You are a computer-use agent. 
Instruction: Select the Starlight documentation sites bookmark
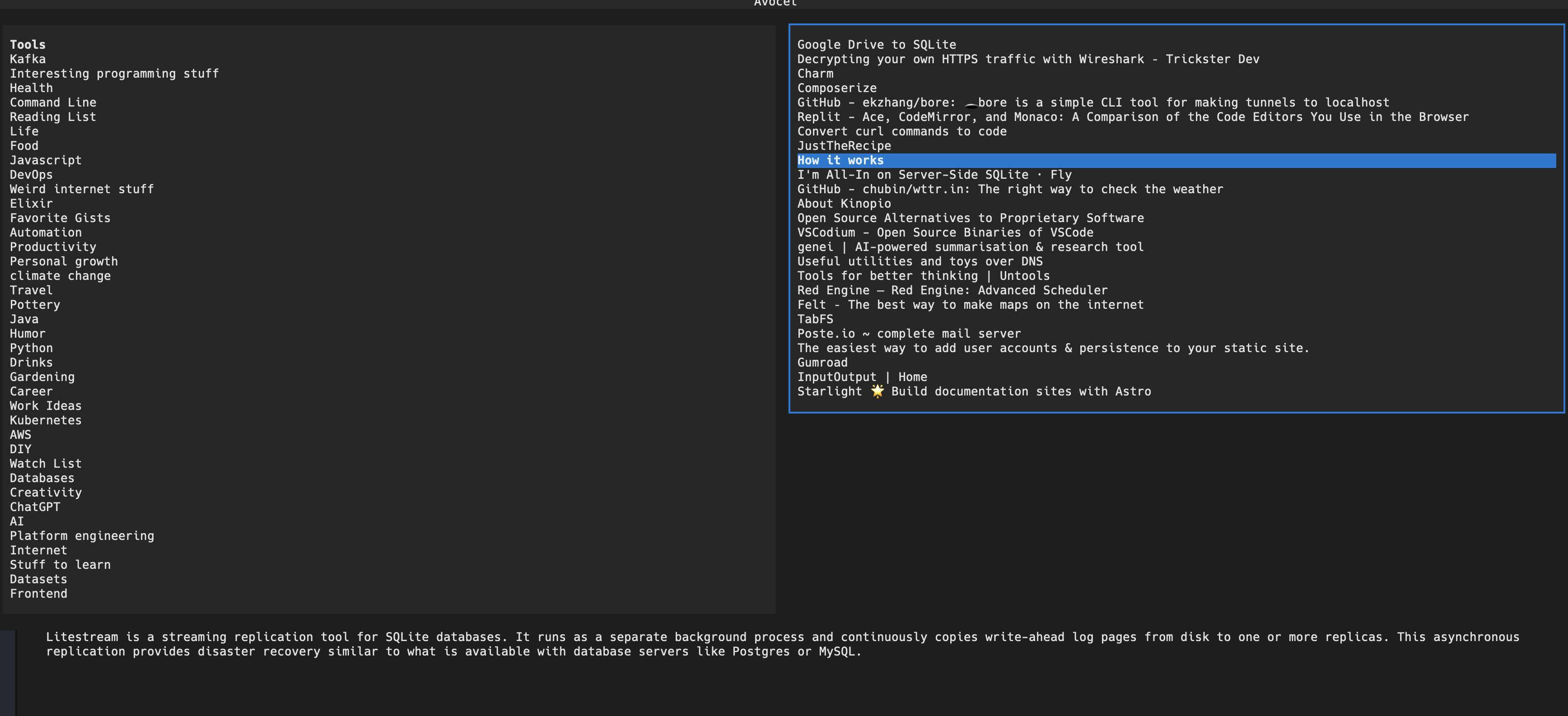click(974, 392)
